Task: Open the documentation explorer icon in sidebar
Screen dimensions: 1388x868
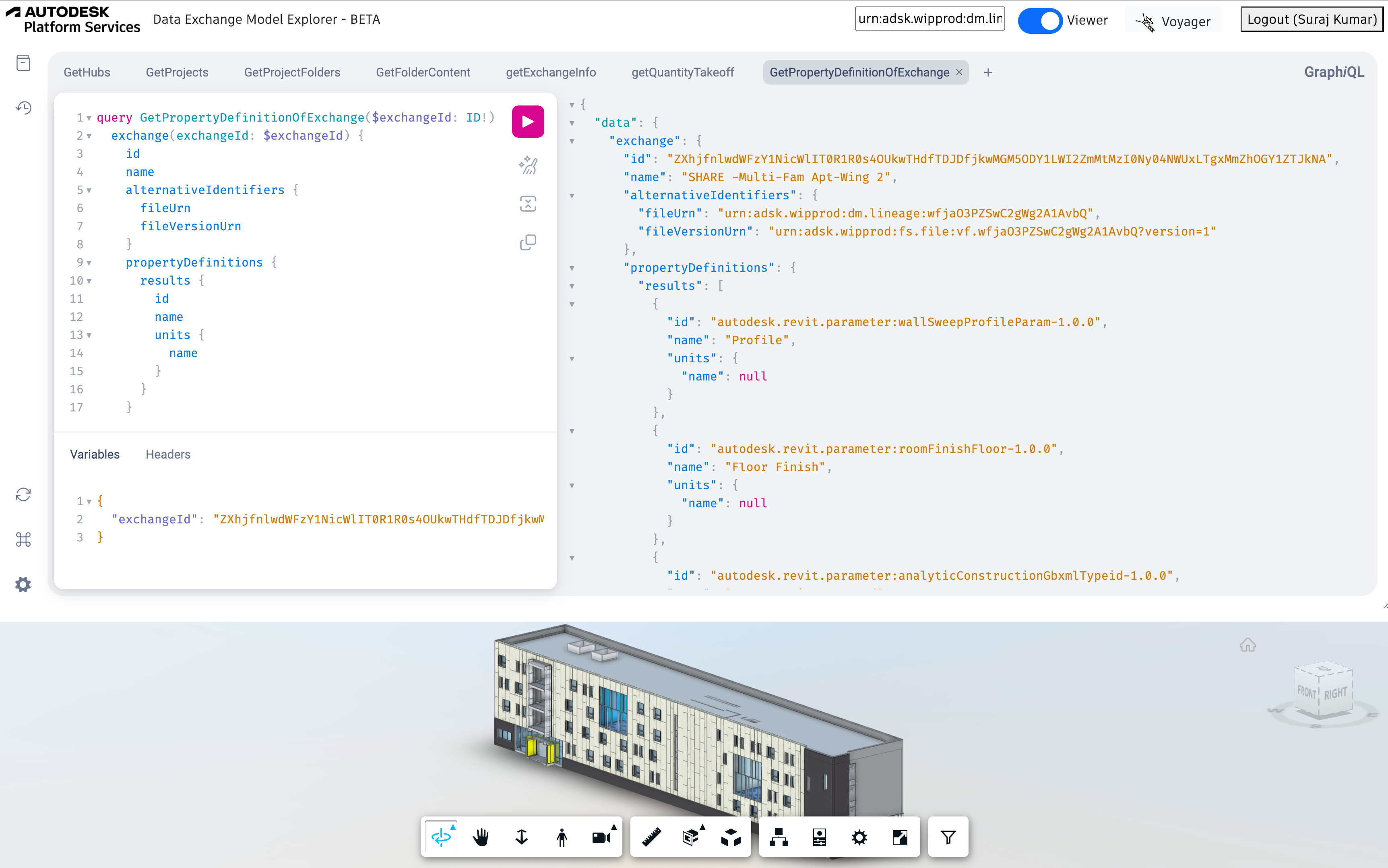Action: click(x=23, y=62)
